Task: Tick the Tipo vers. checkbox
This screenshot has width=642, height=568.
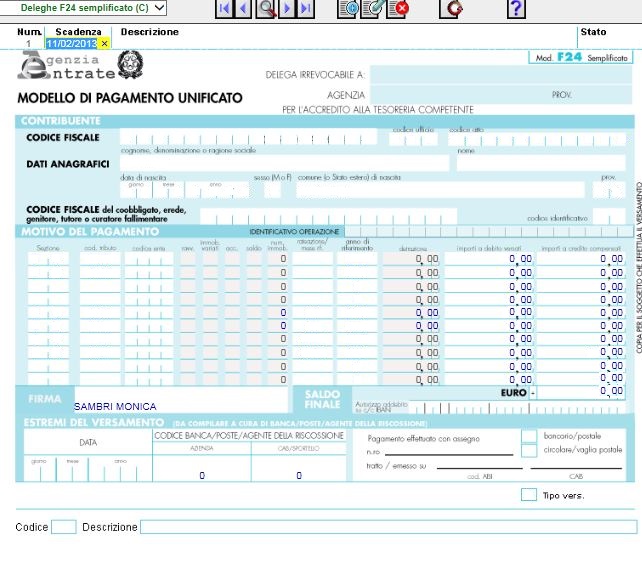Action: click(x=528, y=495)
